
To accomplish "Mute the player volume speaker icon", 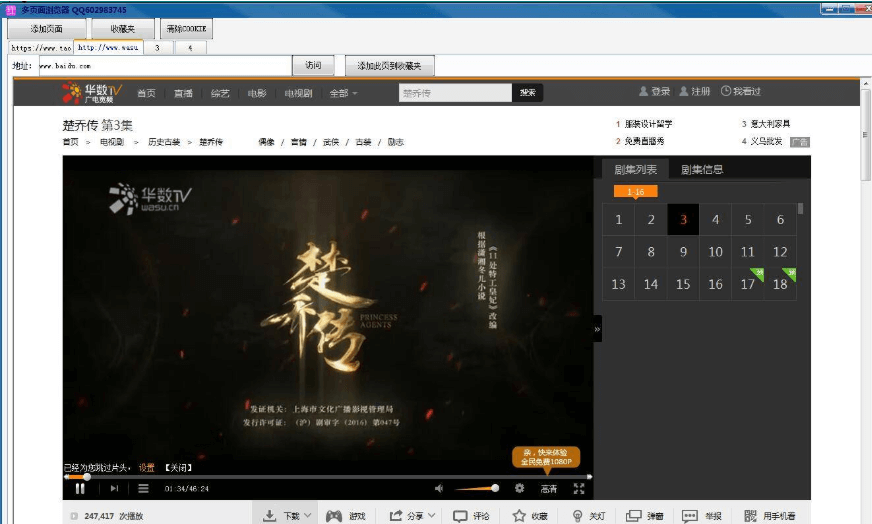I will click(x=439, y=488).
